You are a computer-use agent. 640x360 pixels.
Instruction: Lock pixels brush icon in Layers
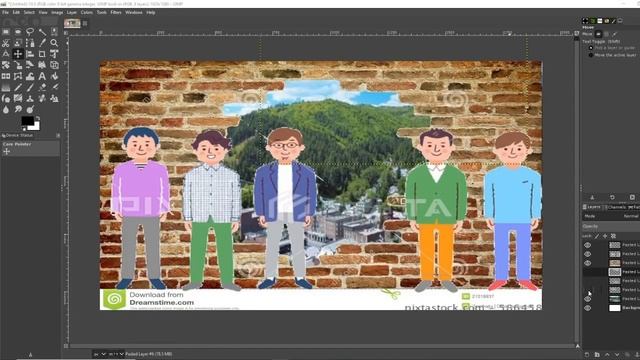tap(597, 236)
